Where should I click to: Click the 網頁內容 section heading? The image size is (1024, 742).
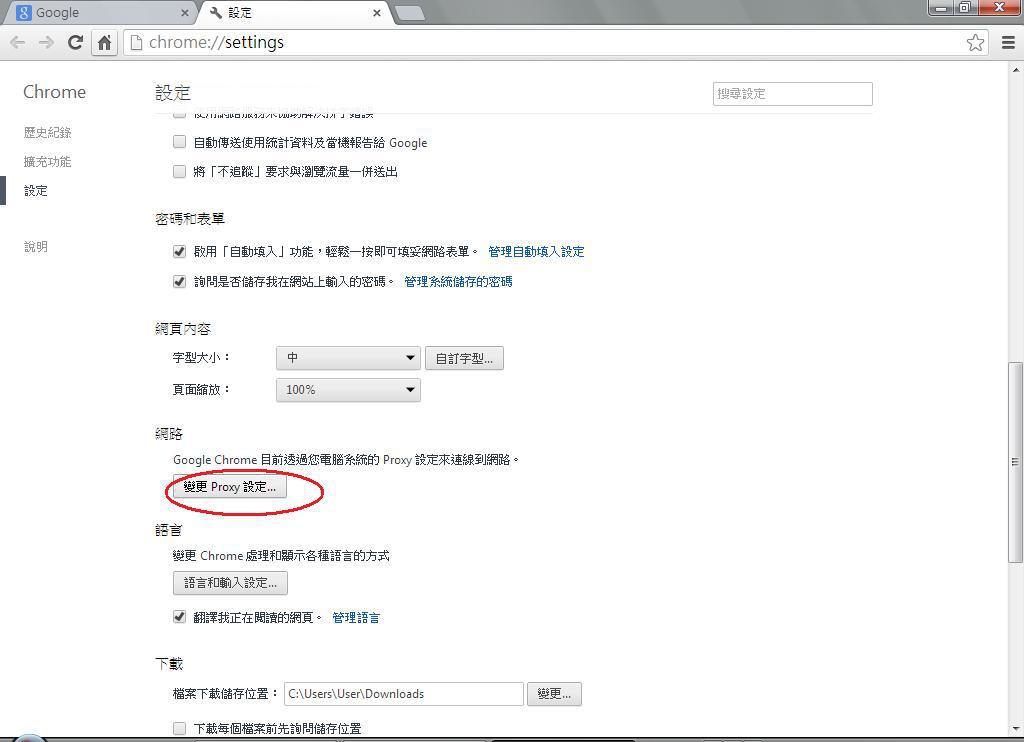[x=183, y=329]
